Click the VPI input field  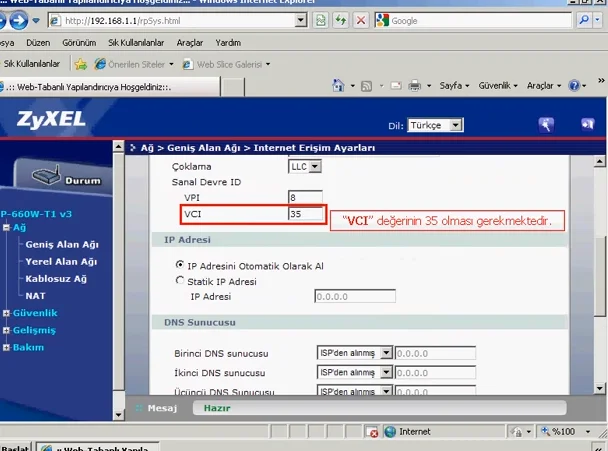tap(305, 197)
